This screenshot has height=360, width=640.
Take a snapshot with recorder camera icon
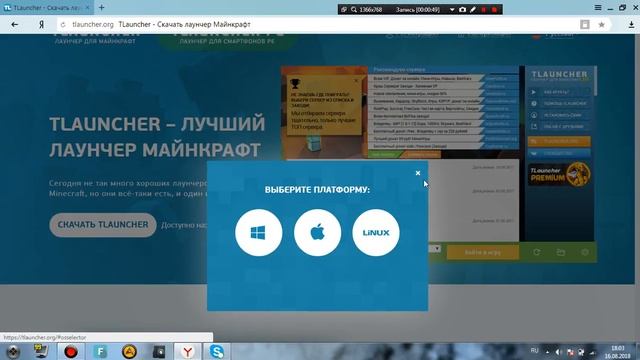pos(462,9)
